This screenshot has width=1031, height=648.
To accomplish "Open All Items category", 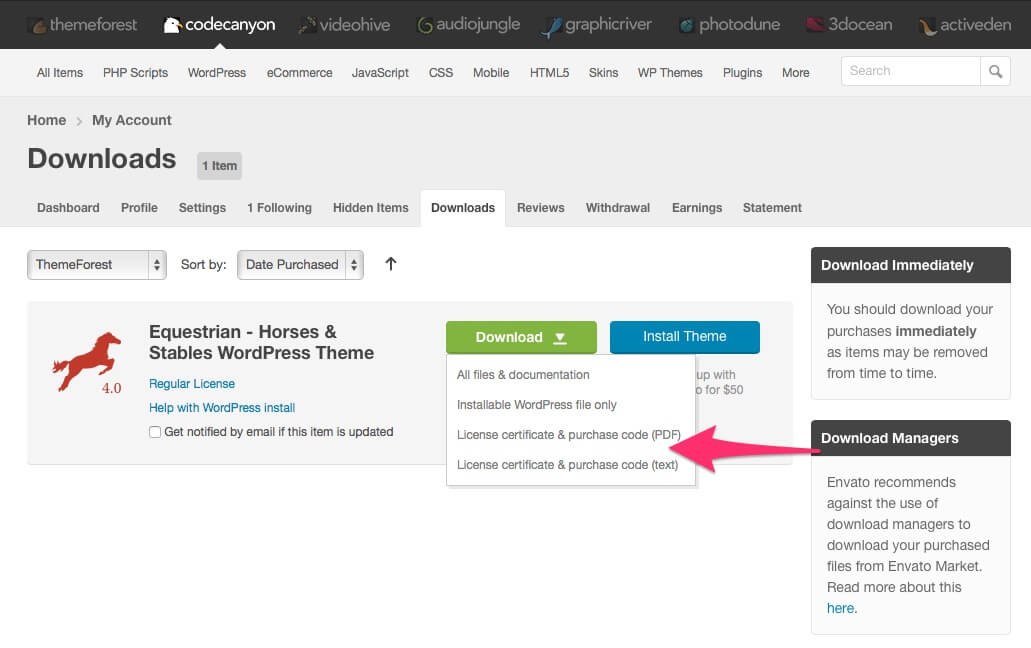I will [60, 73].
